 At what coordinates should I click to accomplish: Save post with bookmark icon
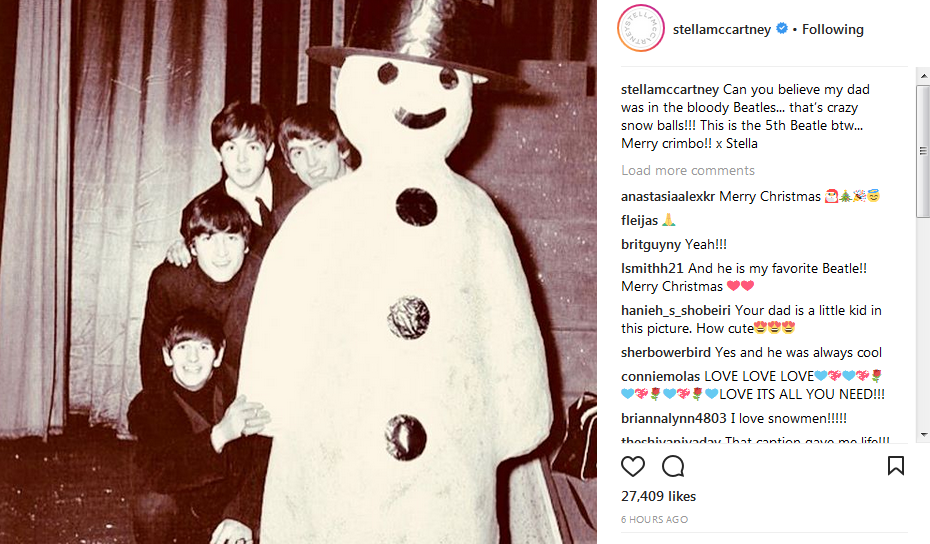[896, 466]
